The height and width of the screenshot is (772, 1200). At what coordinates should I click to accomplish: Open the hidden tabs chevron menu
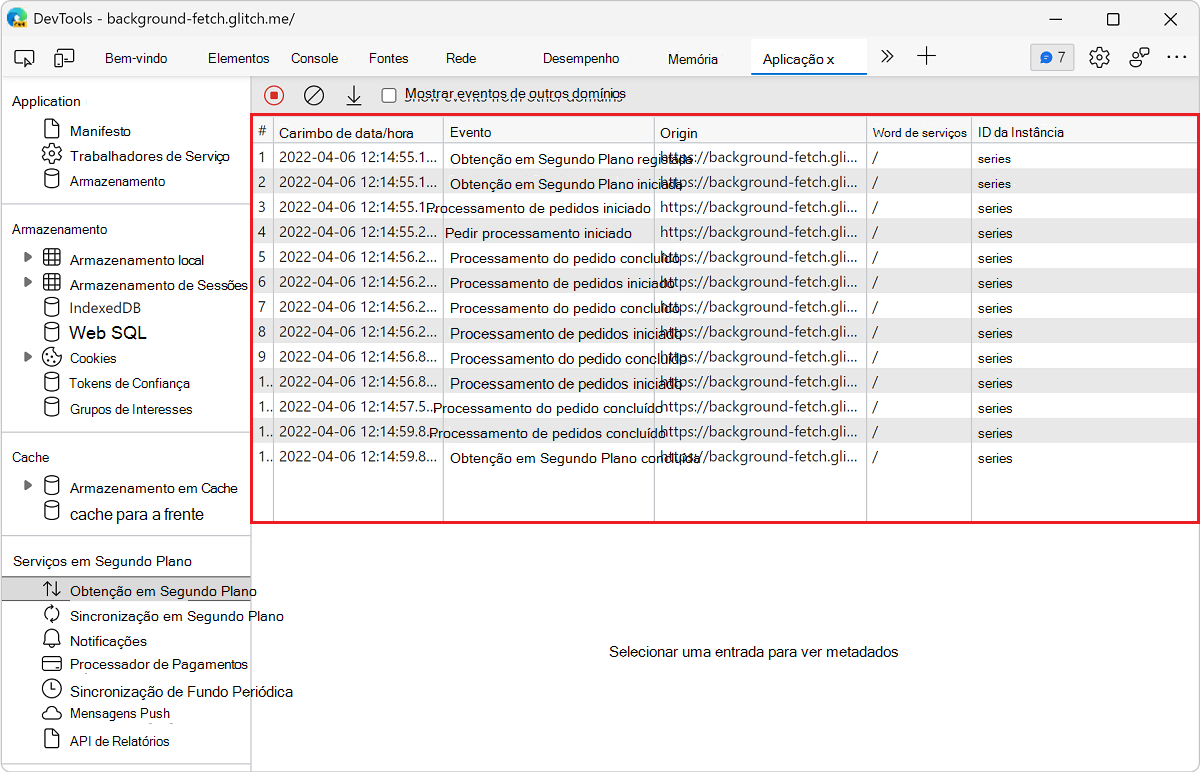pyautogui.click(x=886, y=57)
